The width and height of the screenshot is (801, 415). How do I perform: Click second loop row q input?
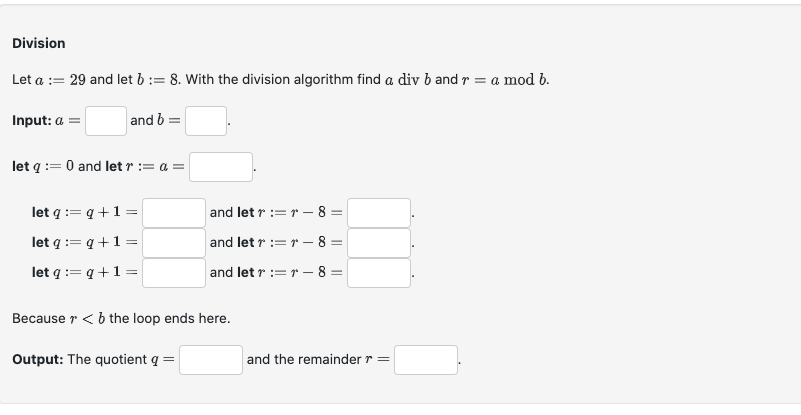[174, 242]
